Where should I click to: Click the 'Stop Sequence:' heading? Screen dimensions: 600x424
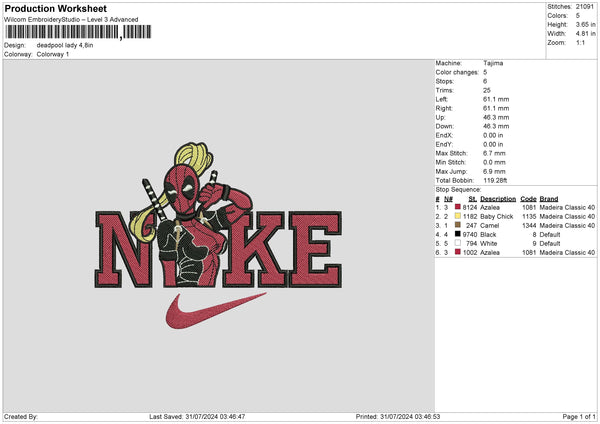click(x=458, y=189)
